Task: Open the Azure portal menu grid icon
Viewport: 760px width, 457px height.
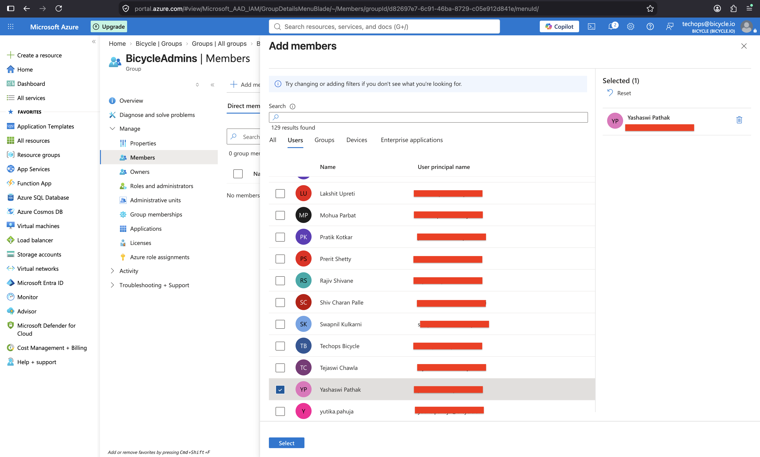Action: 11,27
